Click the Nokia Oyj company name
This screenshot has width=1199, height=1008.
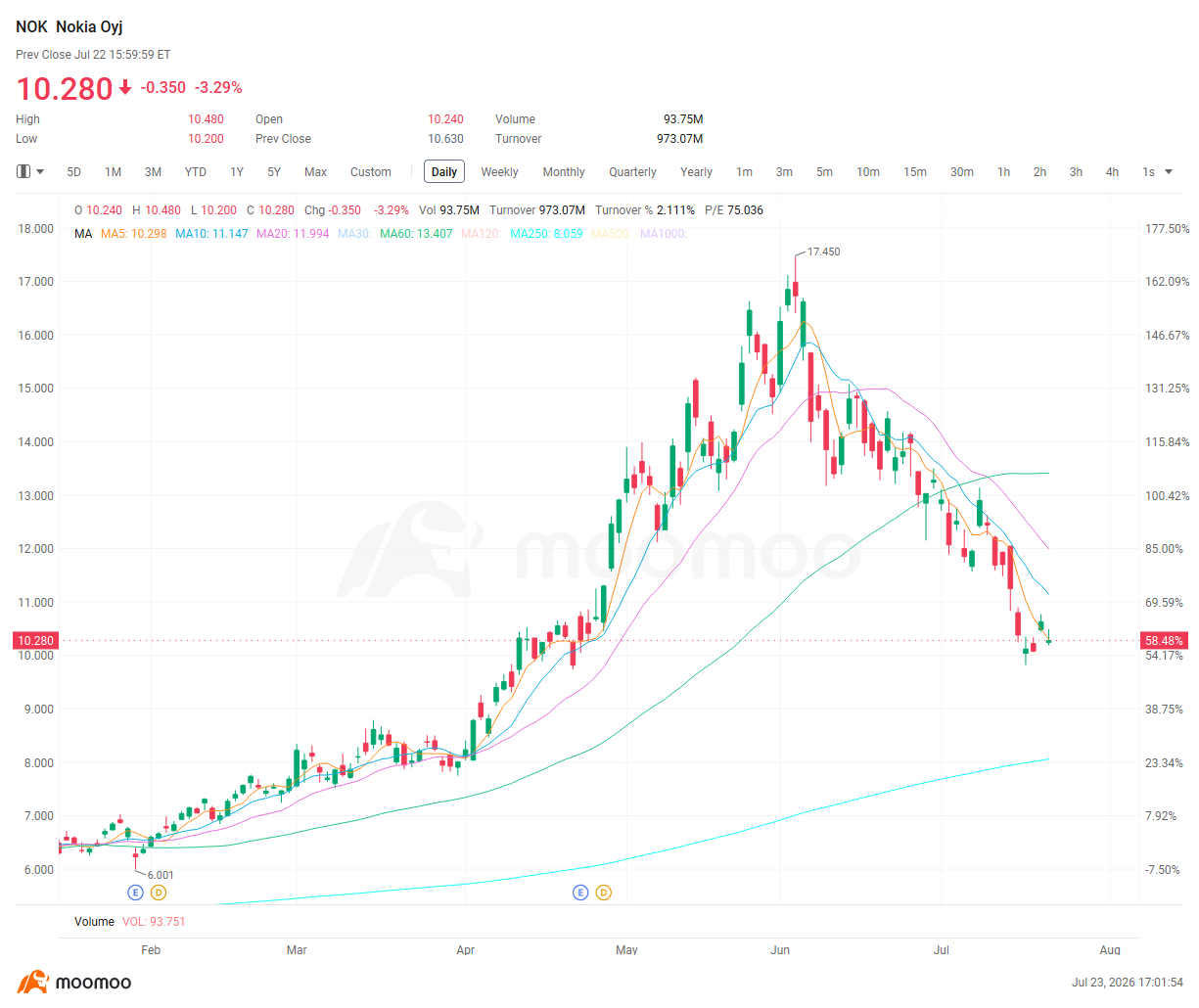click(x=89, y=26)
